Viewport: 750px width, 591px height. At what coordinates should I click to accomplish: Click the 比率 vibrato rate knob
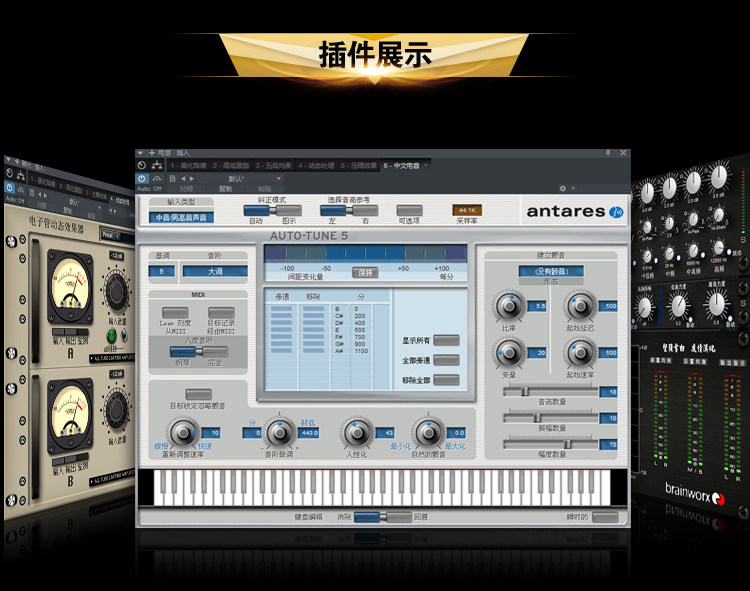coord(509,306)
